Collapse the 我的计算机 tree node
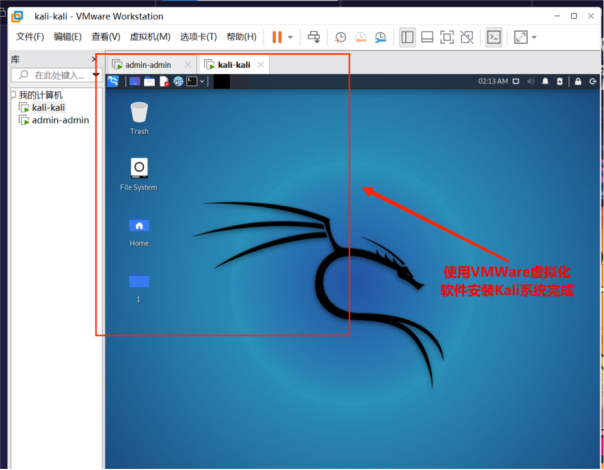Viewport: 604px width, 470px height. 13,94
